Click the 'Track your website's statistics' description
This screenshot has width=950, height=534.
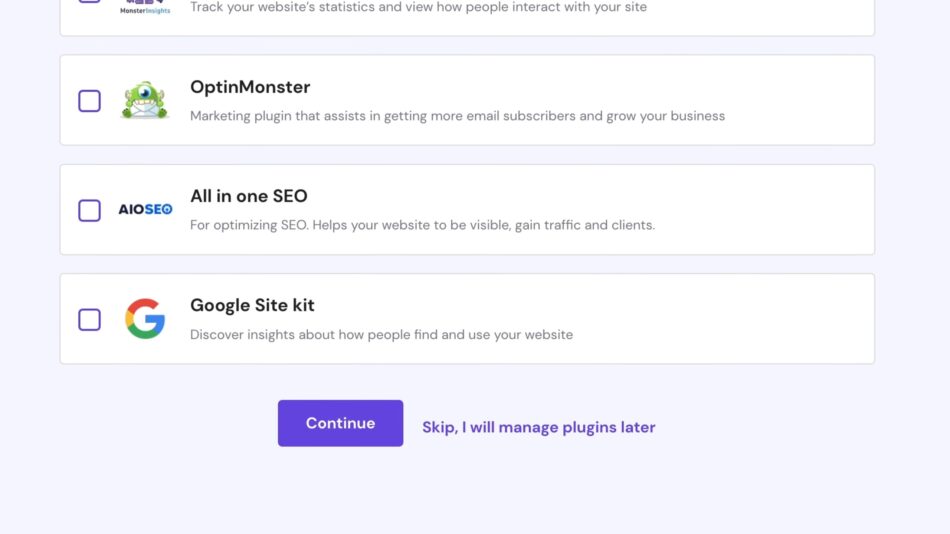[x=419, y=7]
